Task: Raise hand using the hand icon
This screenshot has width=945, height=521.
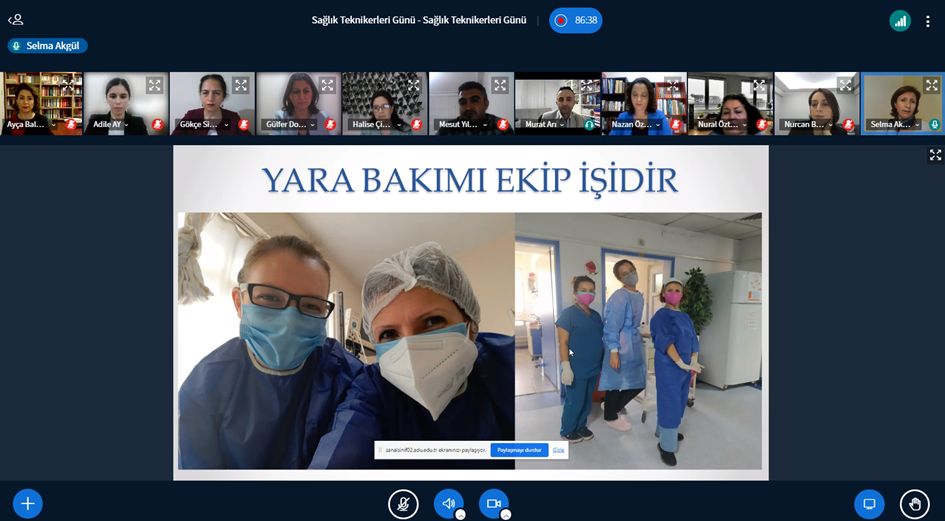Action: [914, 504]
